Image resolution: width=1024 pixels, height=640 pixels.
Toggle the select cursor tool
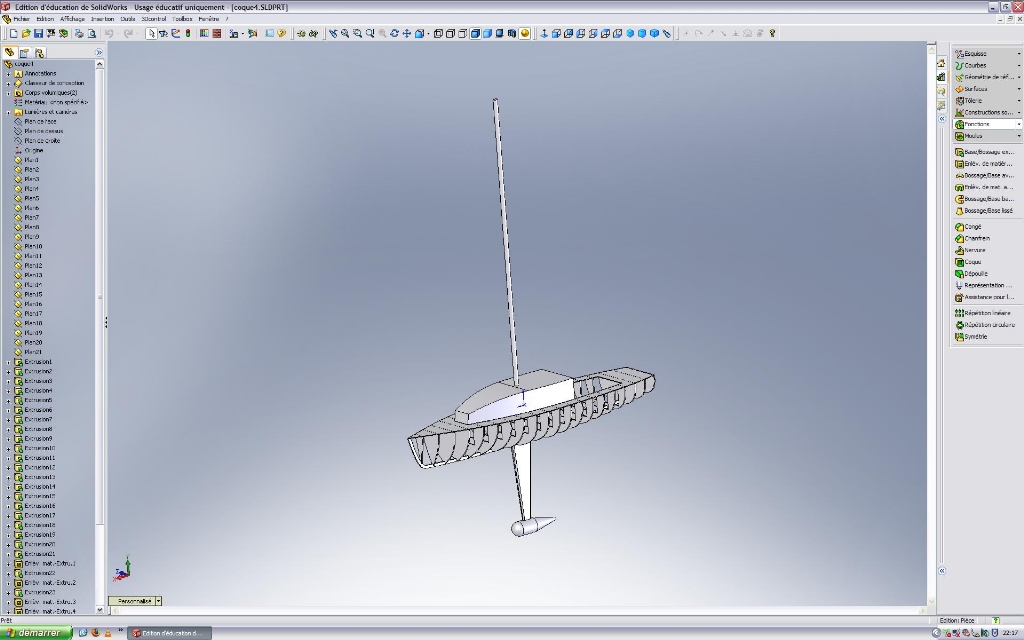(151, 33)
